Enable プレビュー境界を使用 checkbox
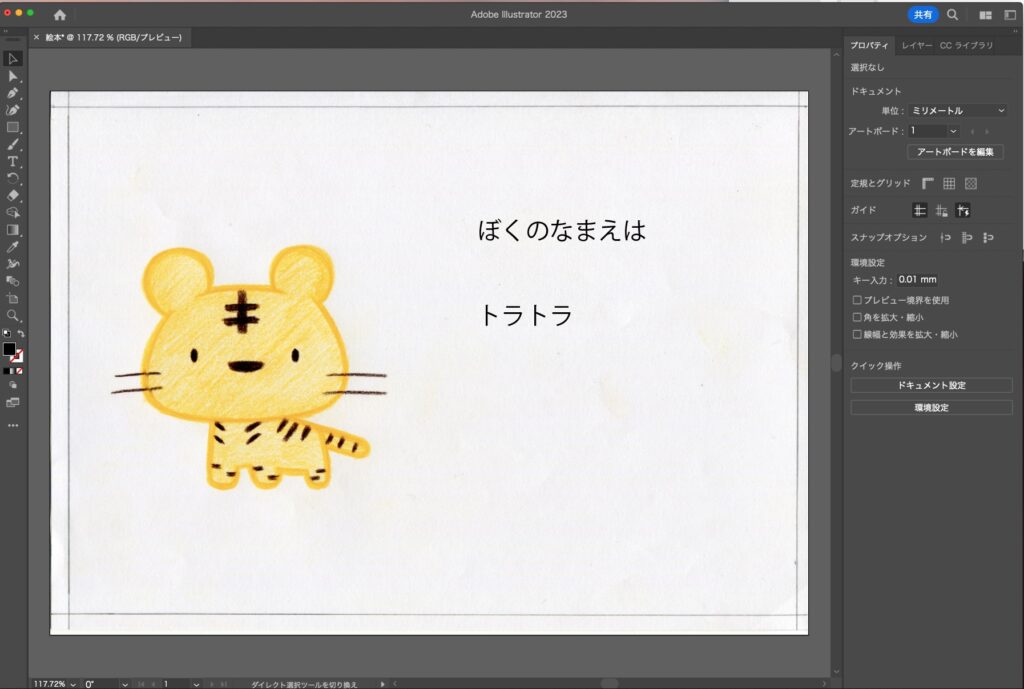Image resolution: width=1024 pixels, height=689 pixels. pyautogui.click(x=857, y=300)
